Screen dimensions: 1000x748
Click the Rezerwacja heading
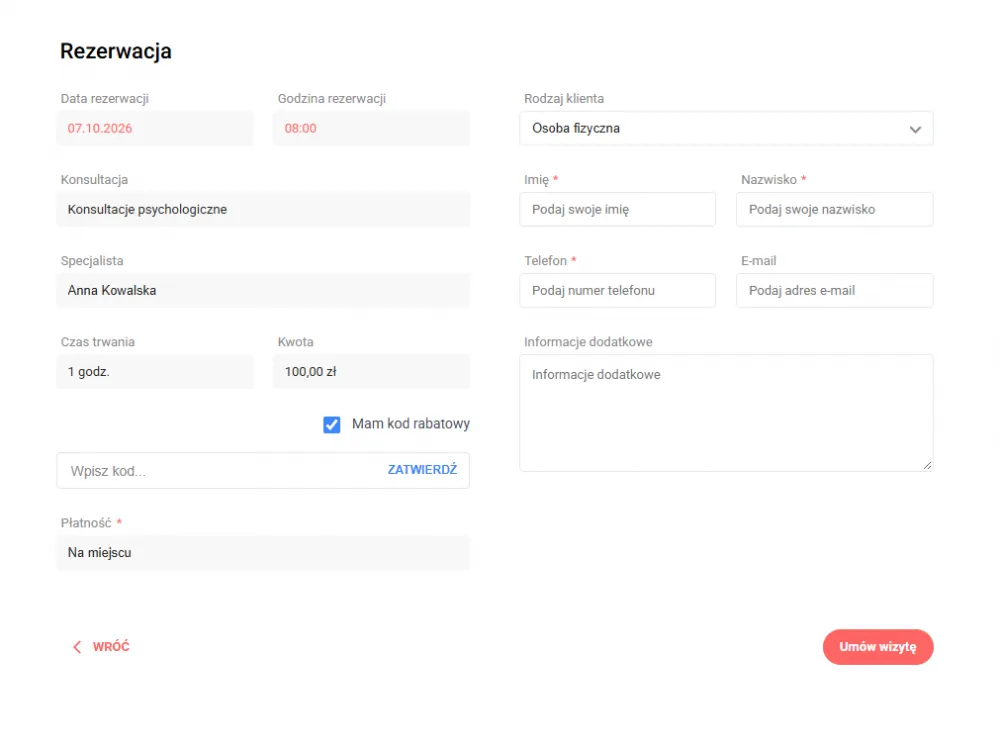coord(115,51)
